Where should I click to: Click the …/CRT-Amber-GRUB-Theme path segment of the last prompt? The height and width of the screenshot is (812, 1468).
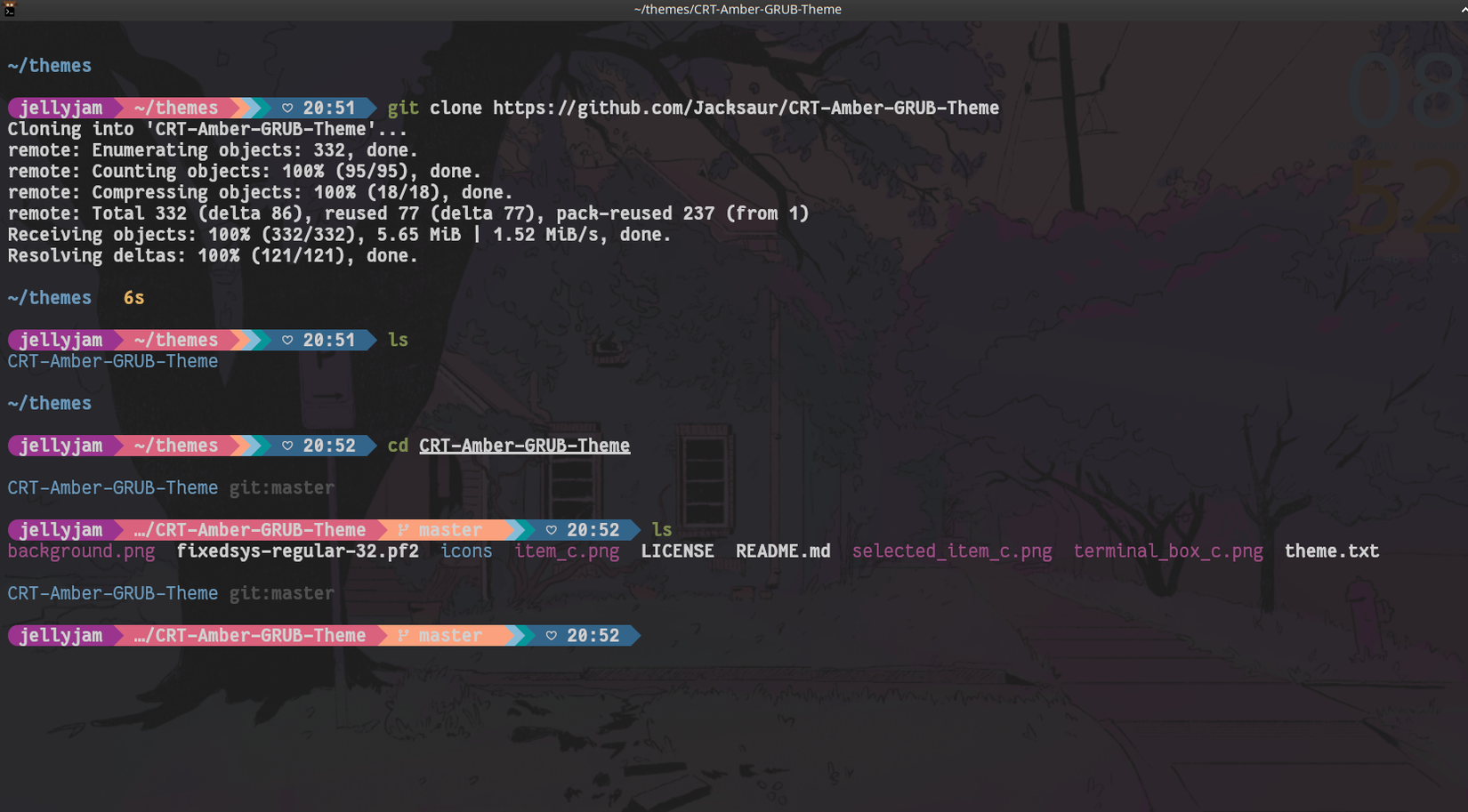click(x=249, y=636)
